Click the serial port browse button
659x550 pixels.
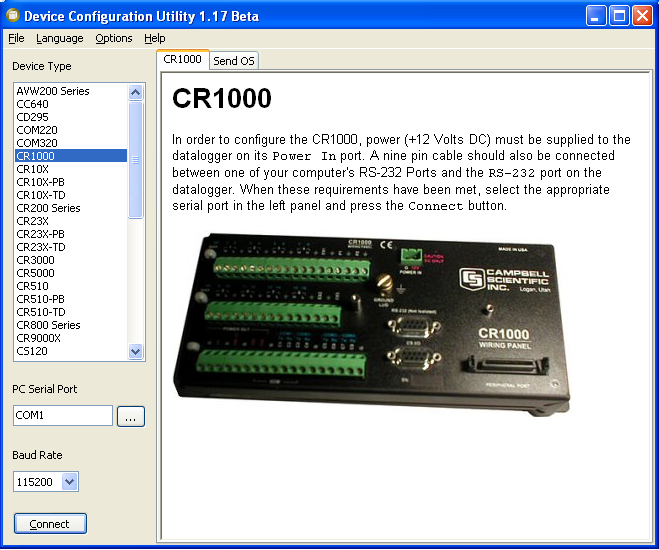[x=131, y=416]
